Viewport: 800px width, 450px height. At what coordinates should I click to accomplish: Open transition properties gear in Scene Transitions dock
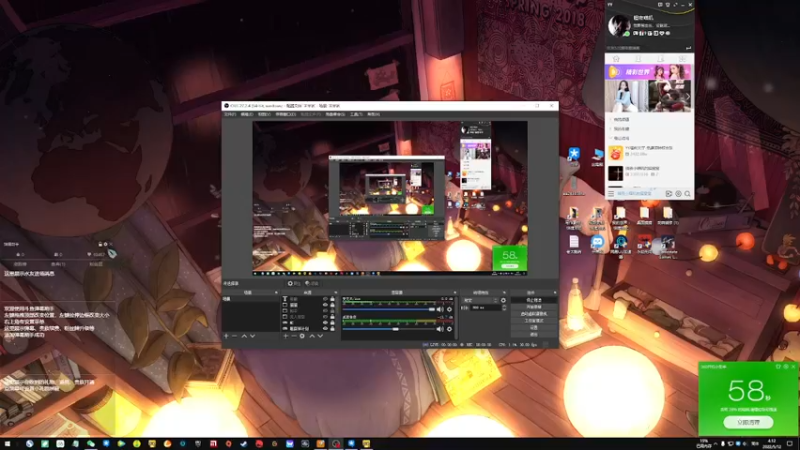(503, 300)
